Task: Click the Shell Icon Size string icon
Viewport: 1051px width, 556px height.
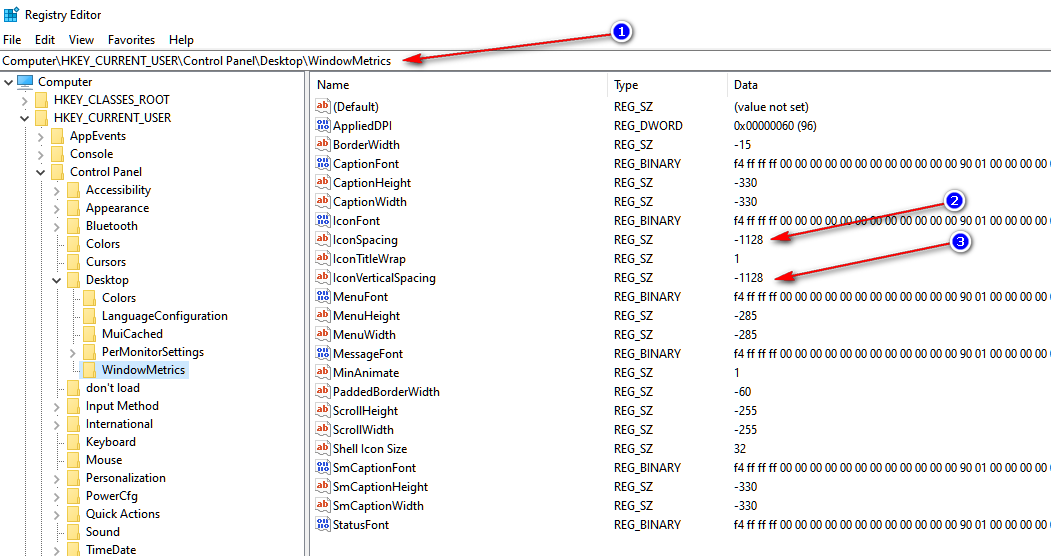Action: coord(323,448)
